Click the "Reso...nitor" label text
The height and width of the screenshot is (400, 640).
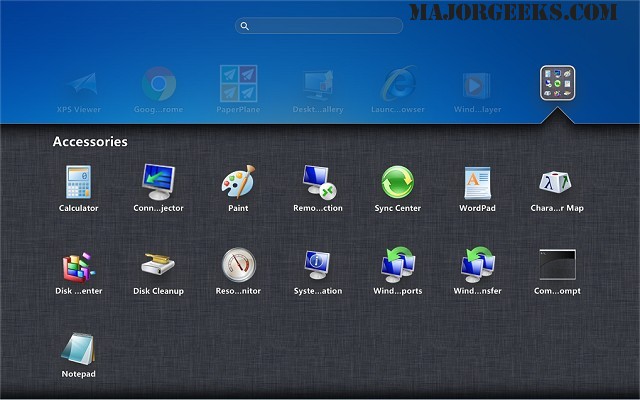pos(238,291)
